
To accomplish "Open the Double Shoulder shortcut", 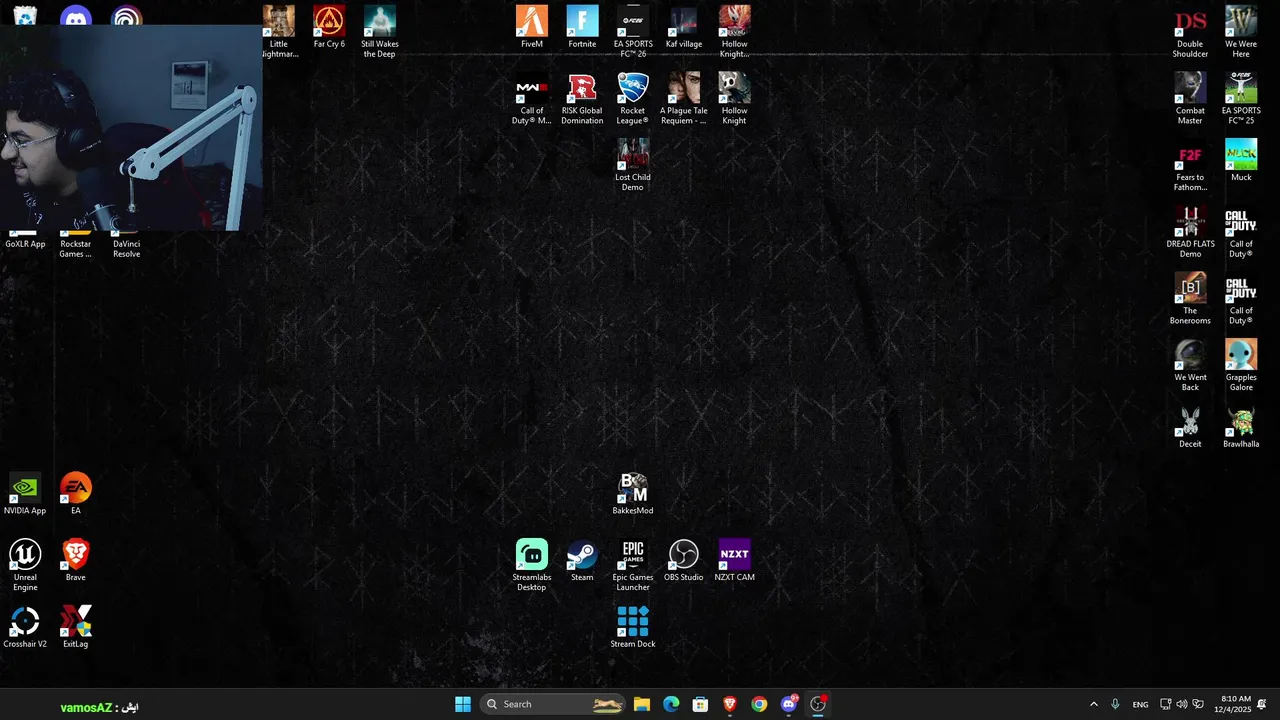I will (x=1190, y=32).
